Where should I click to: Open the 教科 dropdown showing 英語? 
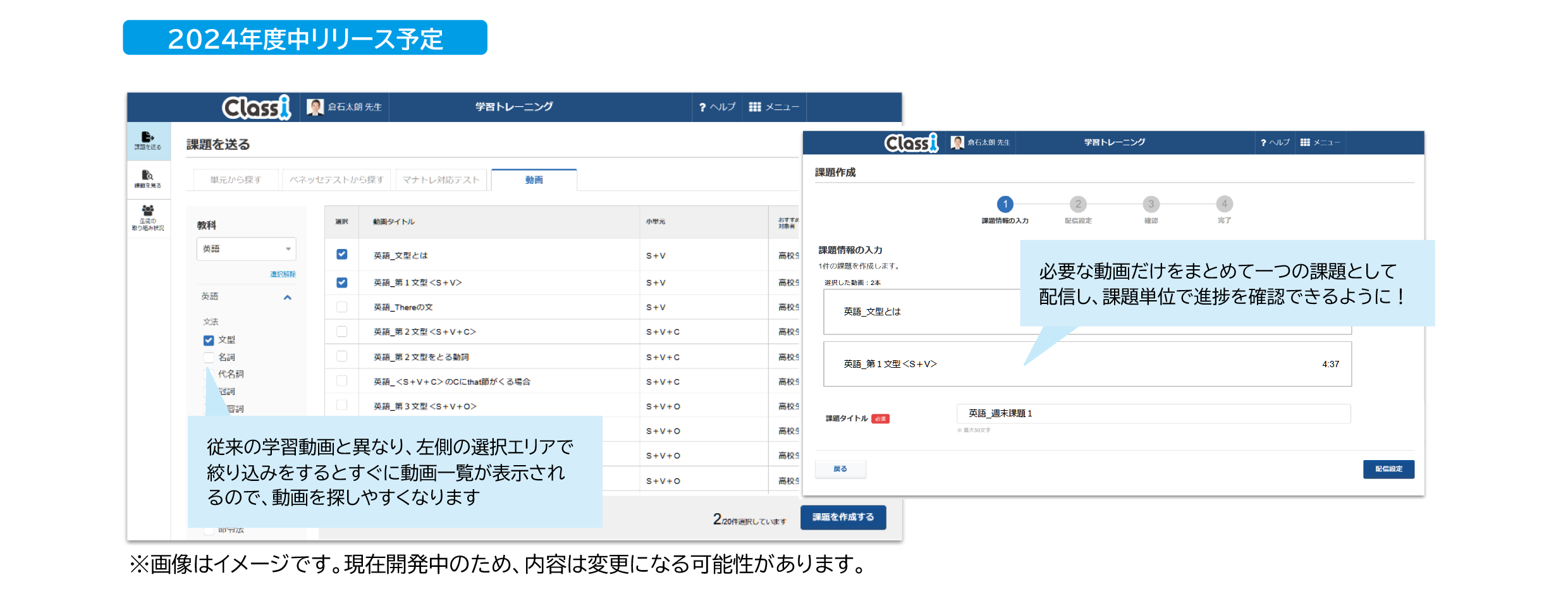point(246,249)
